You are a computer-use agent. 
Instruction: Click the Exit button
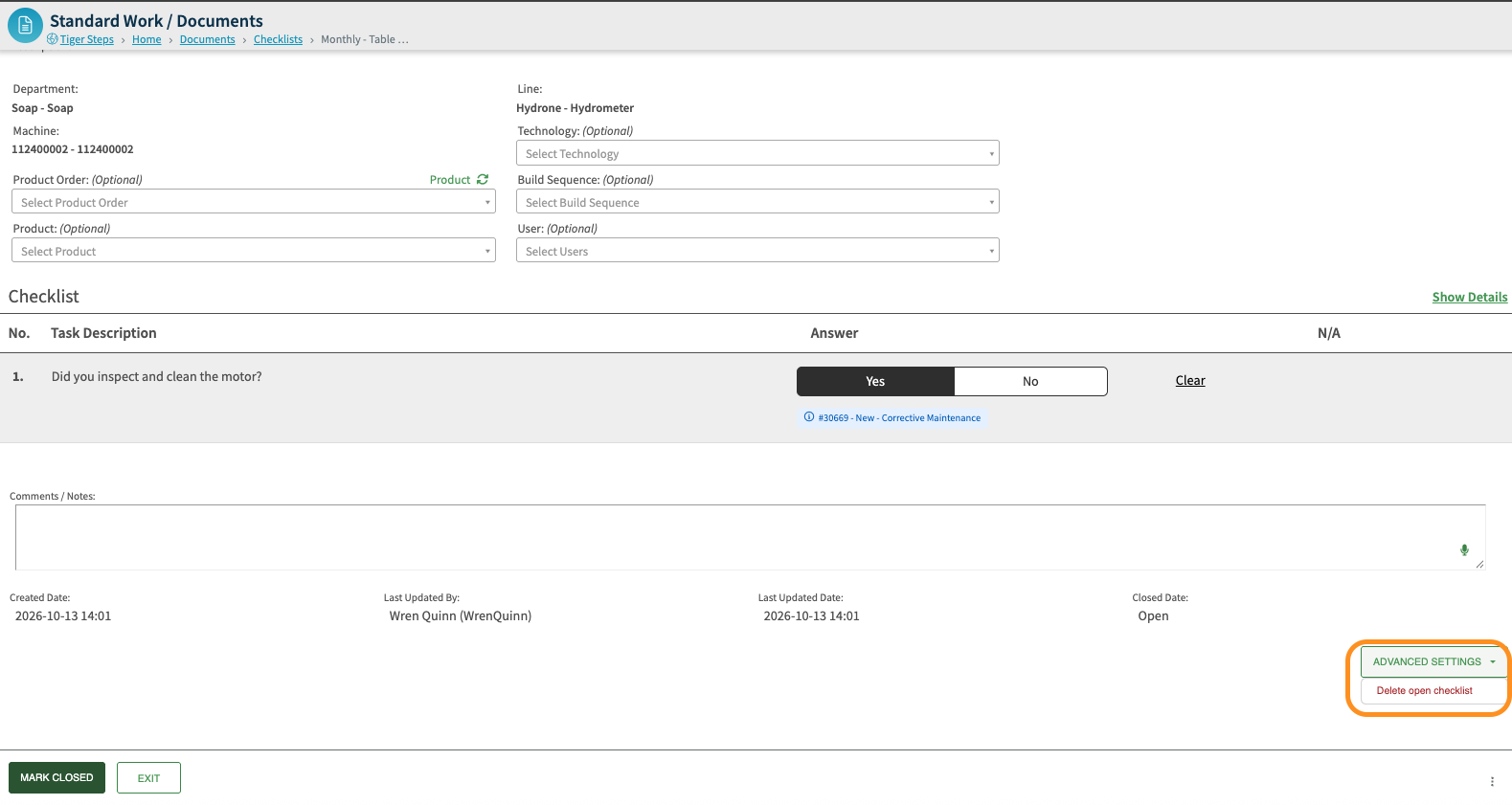coord(148,777)
